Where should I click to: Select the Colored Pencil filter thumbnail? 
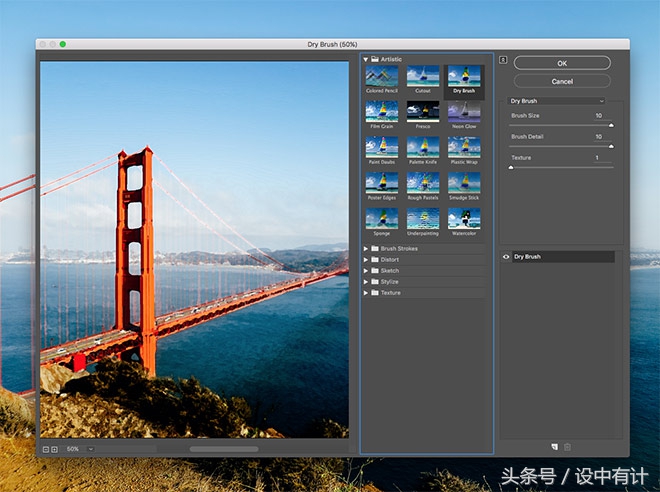(x=380, y=76)
